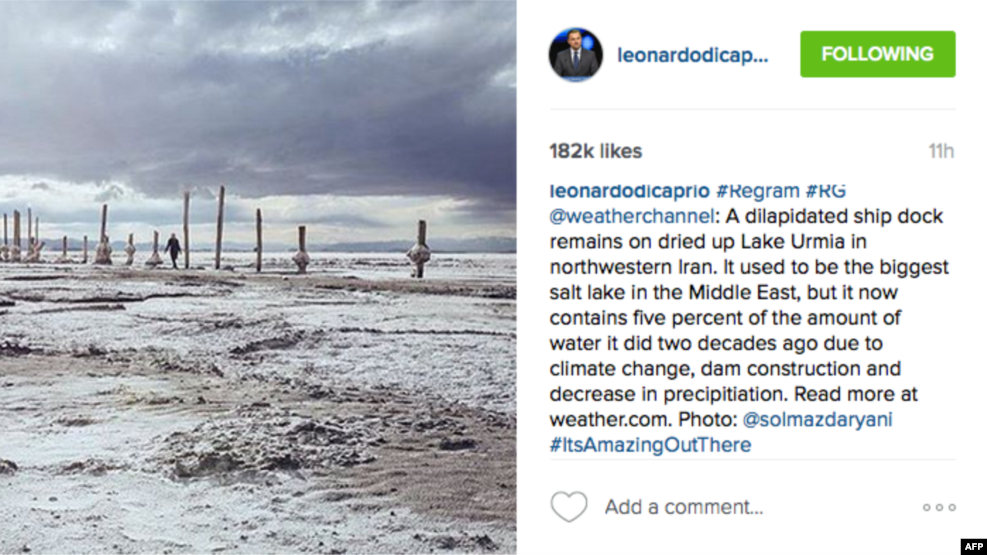Click the leonardodicaprio username in the caption
Screen dimensions: 987x555
[x=630, y=191]
